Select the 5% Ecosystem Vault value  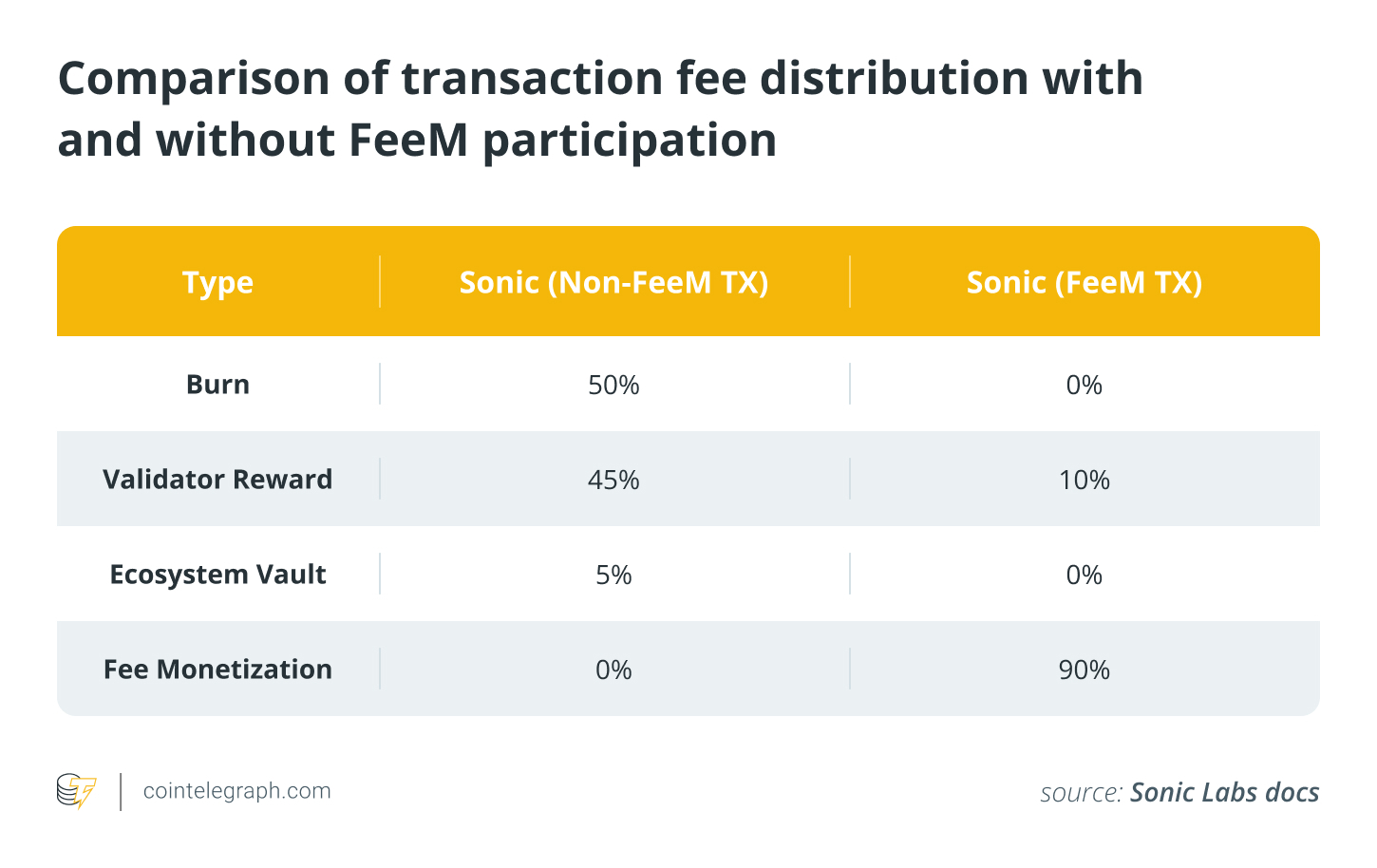click(x=613, y=575)
